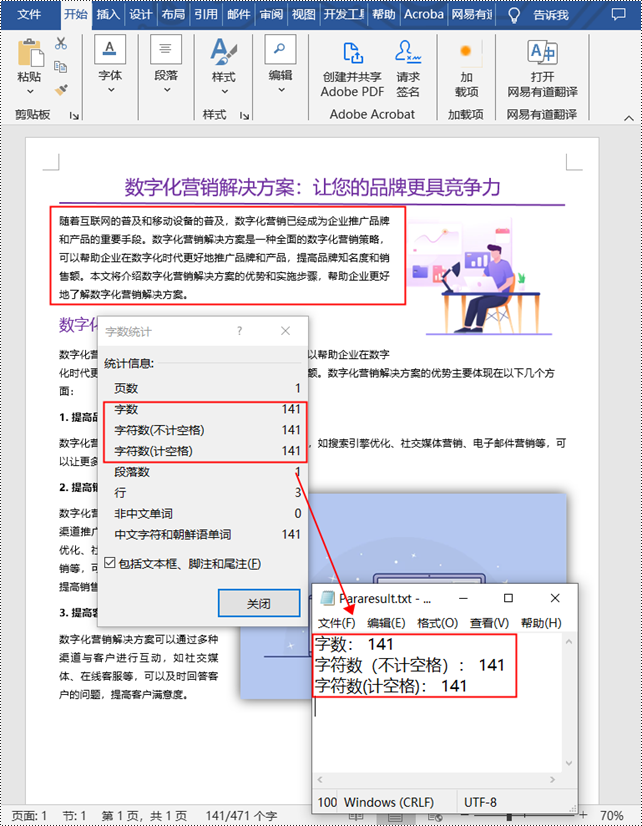
Task: Close the Pararesult.txt Notepad window
Action: pos(555,598)
